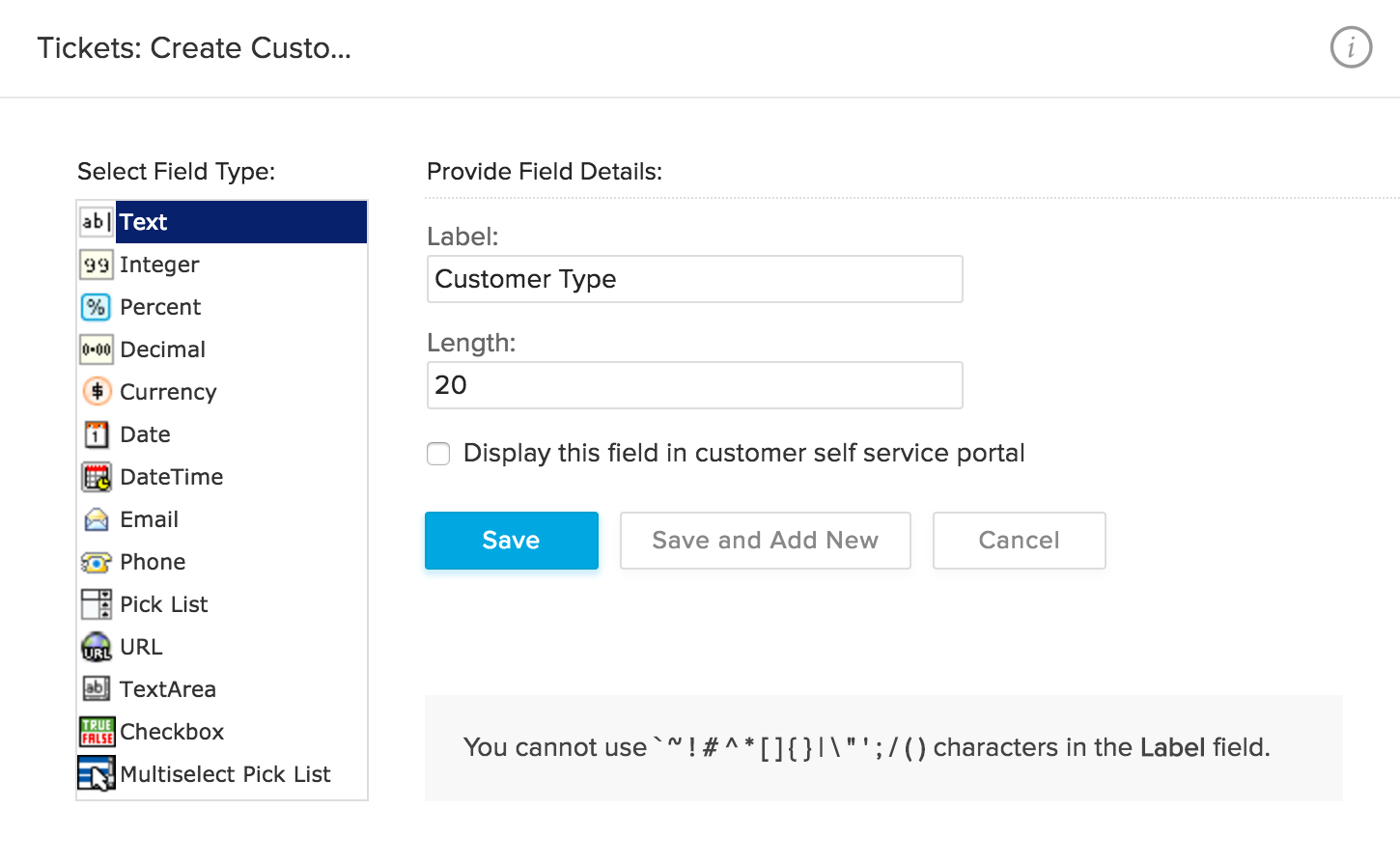
Task: Select the Phone field type icon
Action: tap(96, 562)
